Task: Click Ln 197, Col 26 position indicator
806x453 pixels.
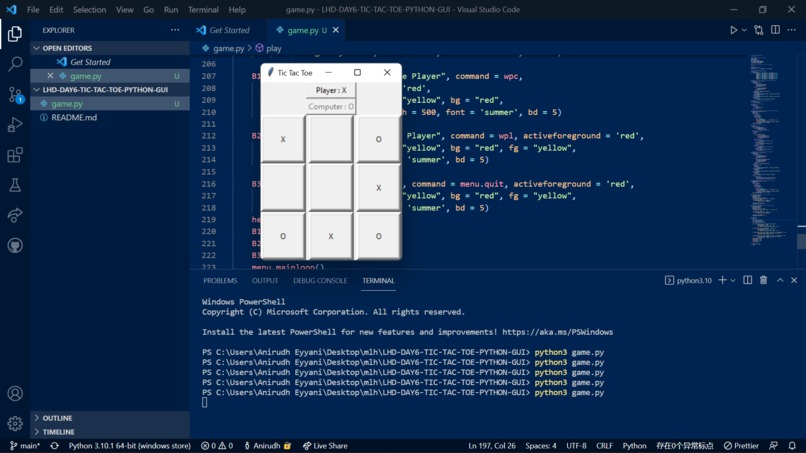Action: coord(492,446)
